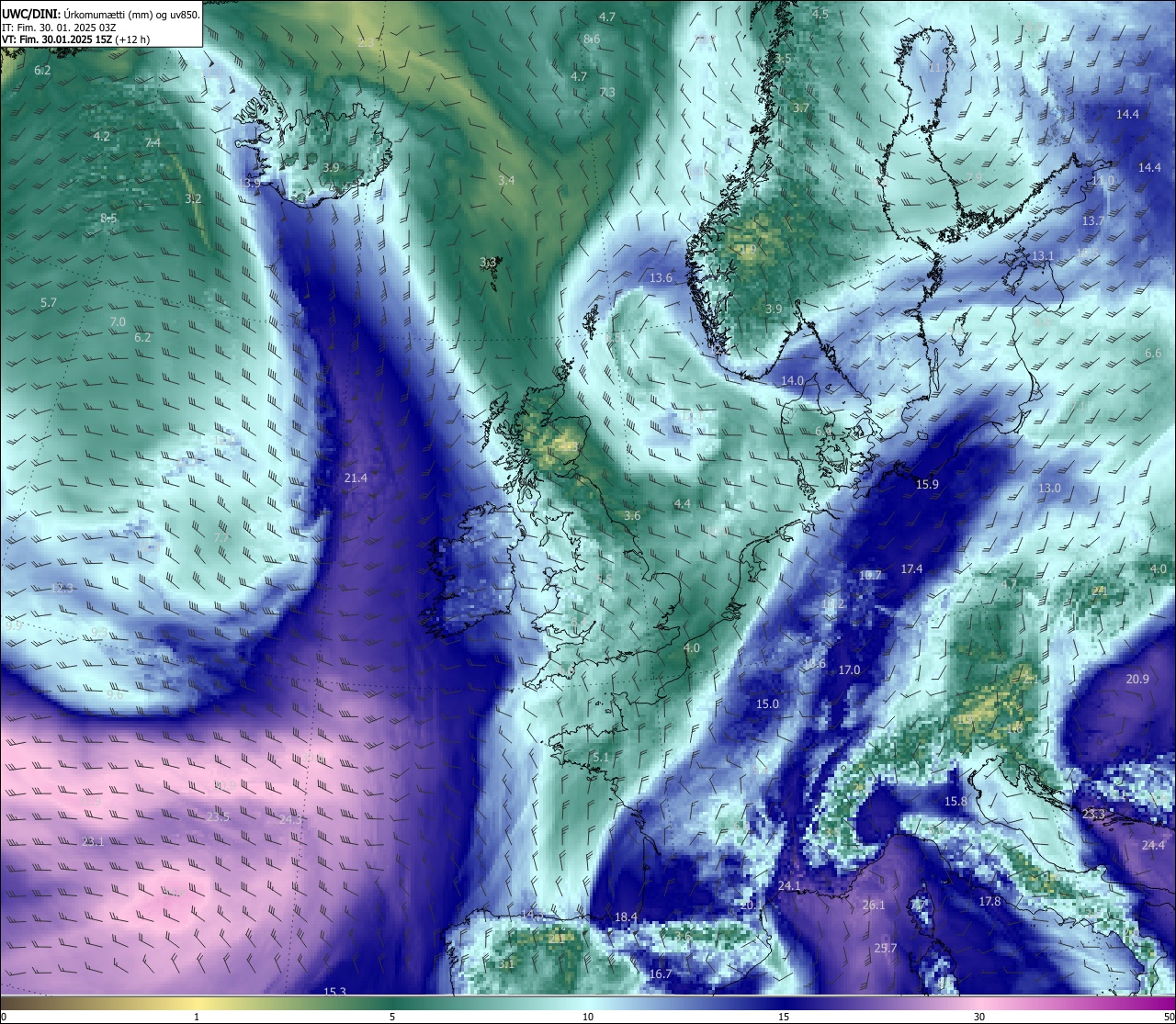Click the 16.7 value over northeastern Spain
This screenshot has height=1024, width=1176.
click(660, 974)
